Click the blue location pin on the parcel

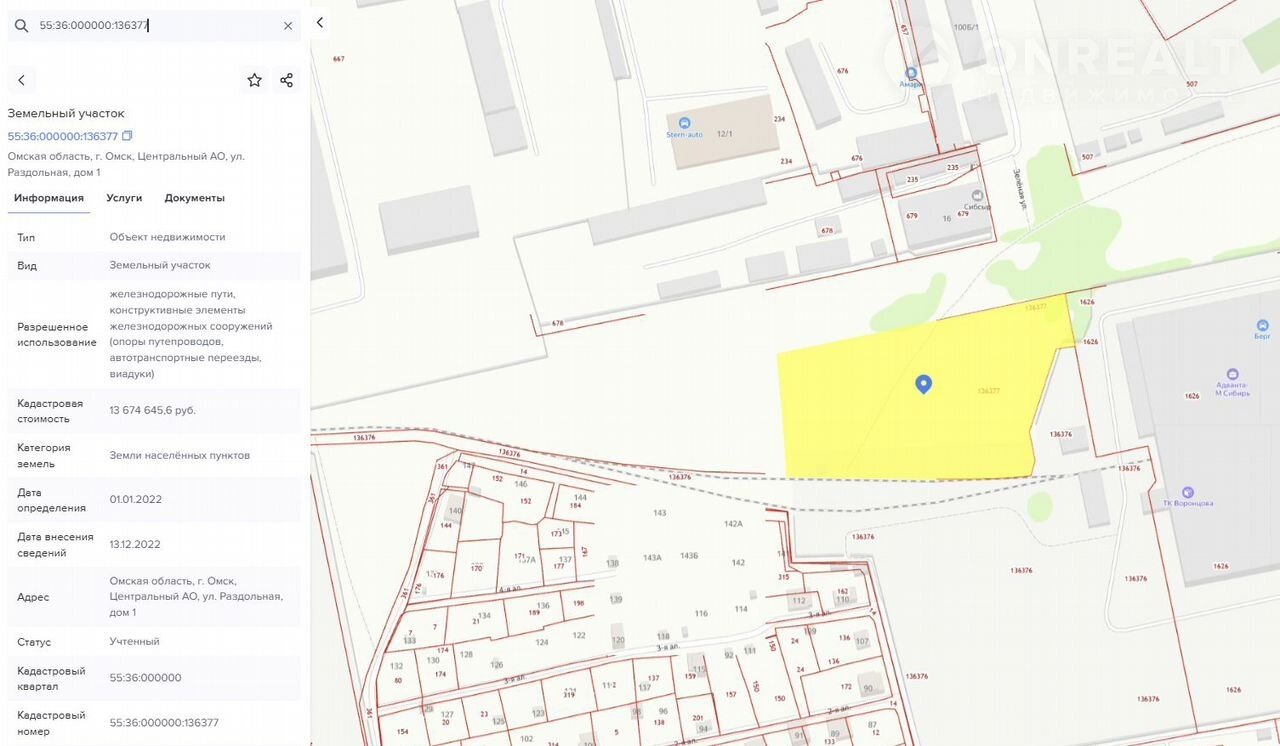click(x=923, y=384)
